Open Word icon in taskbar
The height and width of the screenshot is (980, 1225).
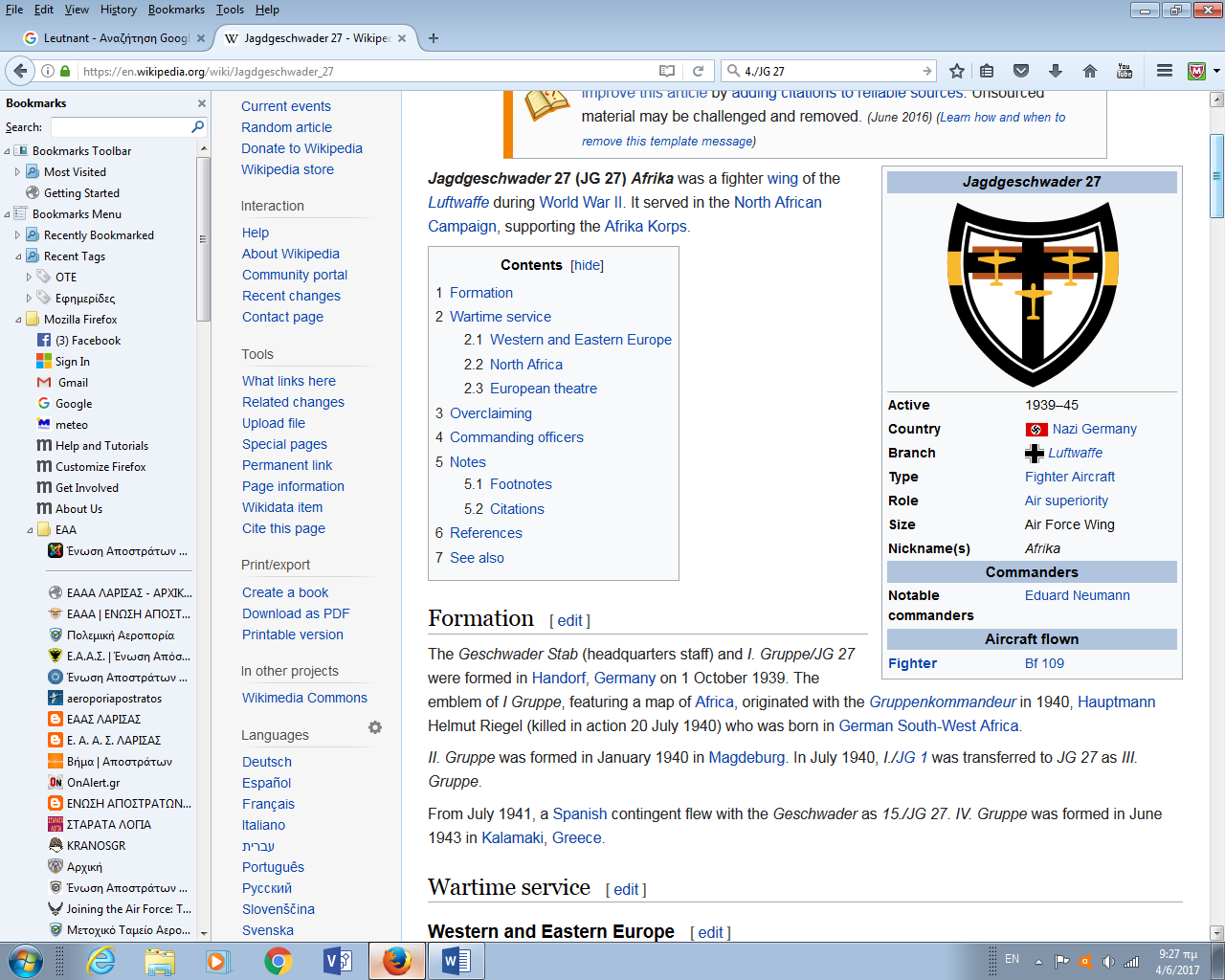(457, 960)
